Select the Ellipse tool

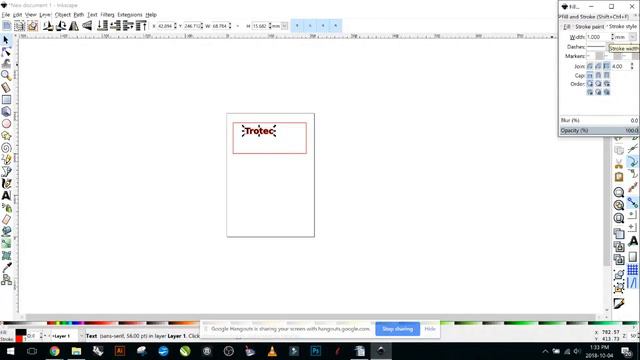click(6, 123)
